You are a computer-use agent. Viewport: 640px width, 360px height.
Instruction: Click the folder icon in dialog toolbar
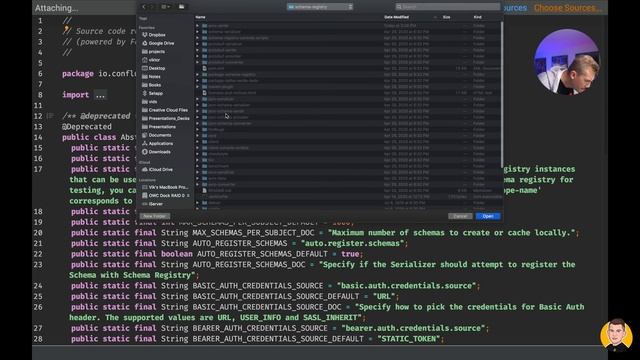click(x=182, y=7)
